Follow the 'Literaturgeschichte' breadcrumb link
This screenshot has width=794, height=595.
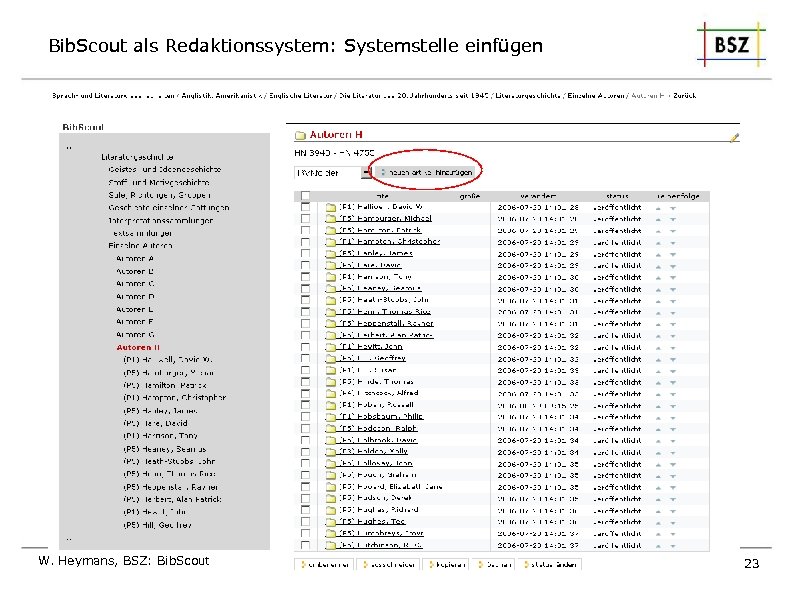528,95
